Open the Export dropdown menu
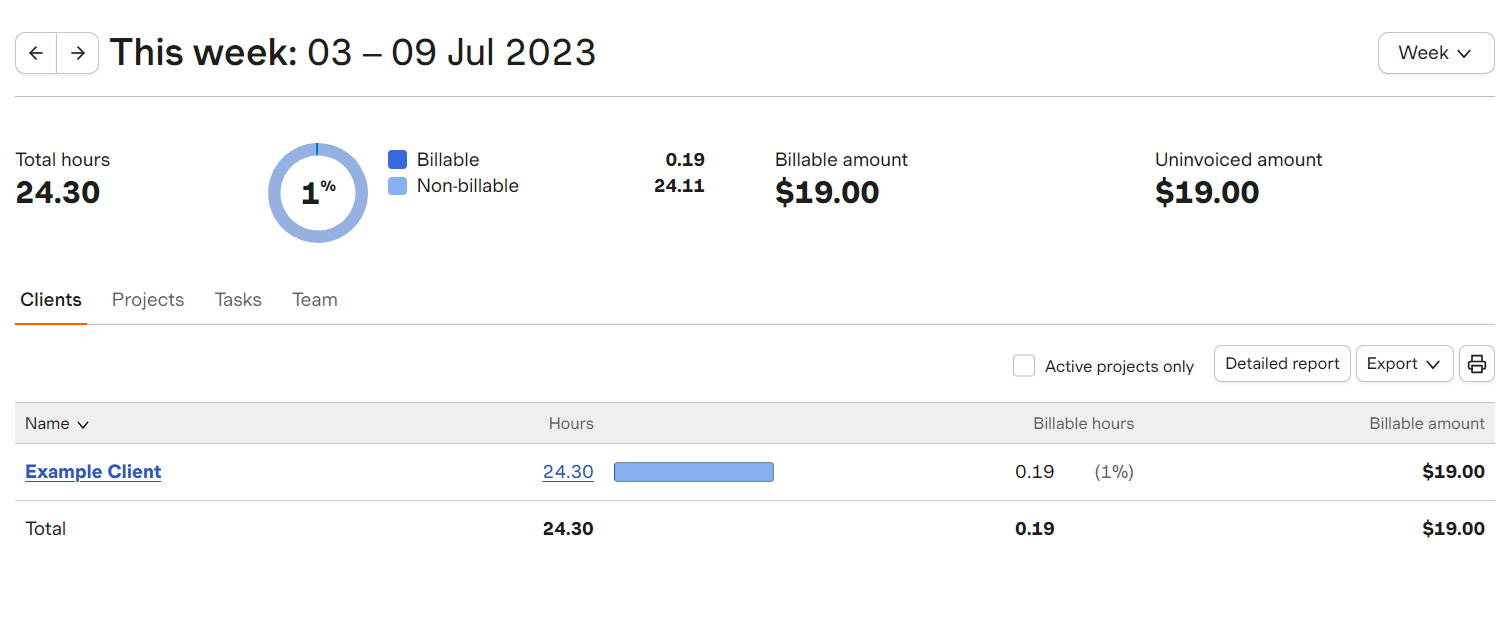 1404,363
